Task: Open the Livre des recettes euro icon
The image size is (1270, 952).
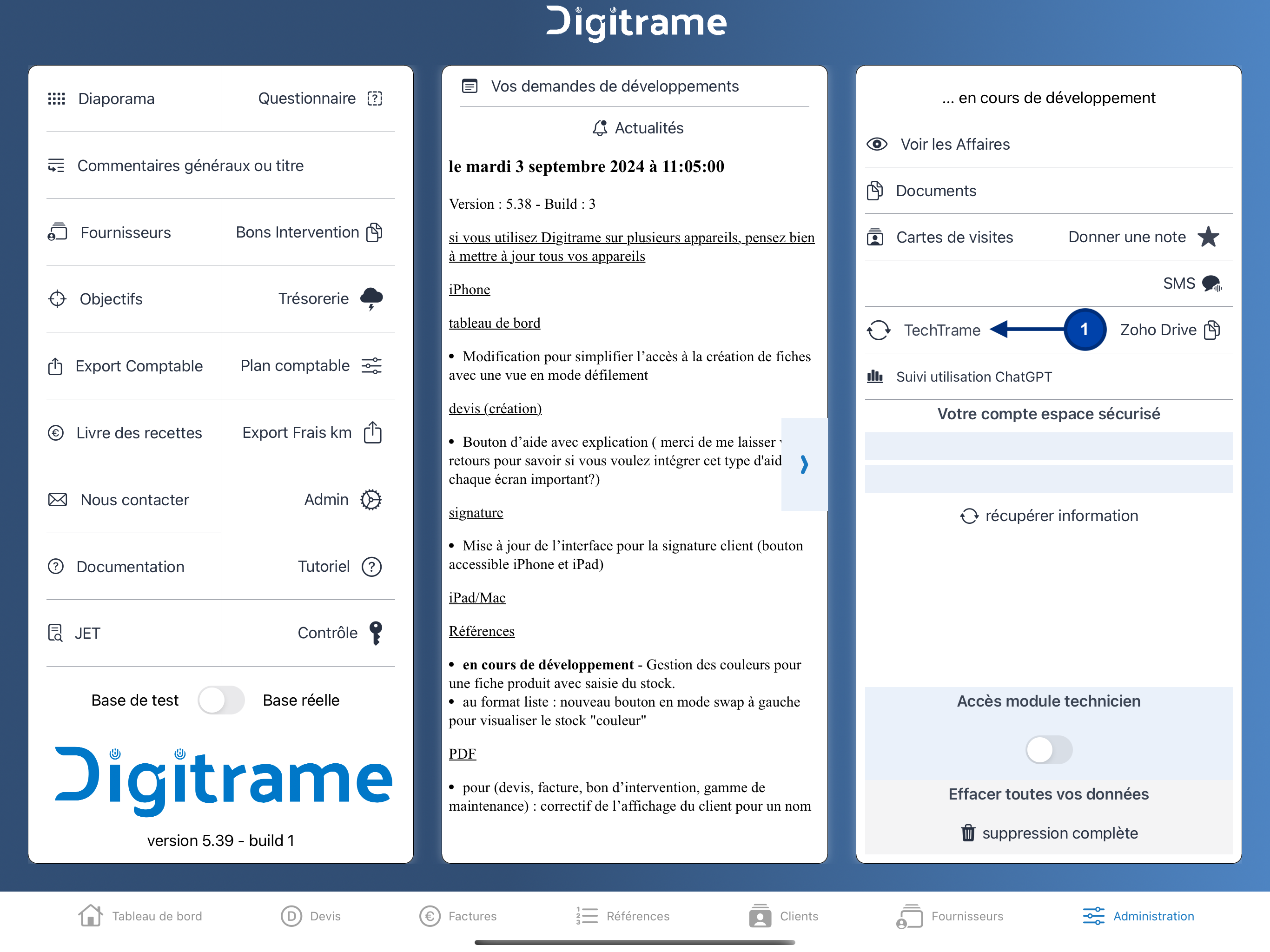Action: pos(56,433)
